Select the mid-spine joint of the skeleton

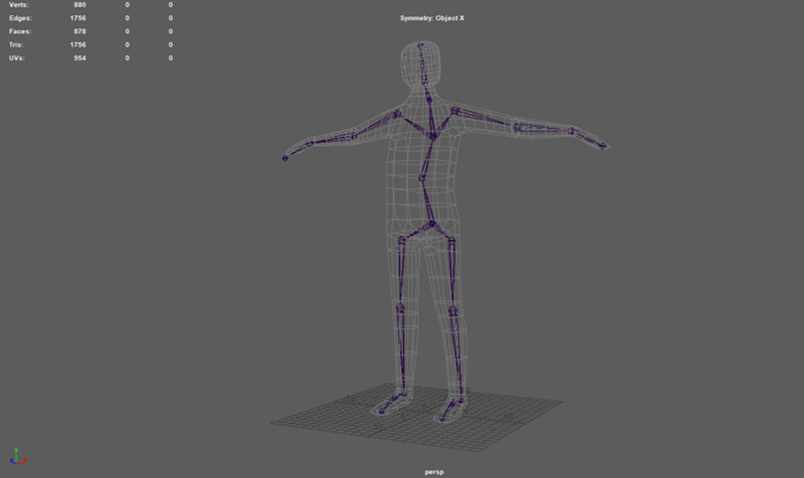pos(421,178)
